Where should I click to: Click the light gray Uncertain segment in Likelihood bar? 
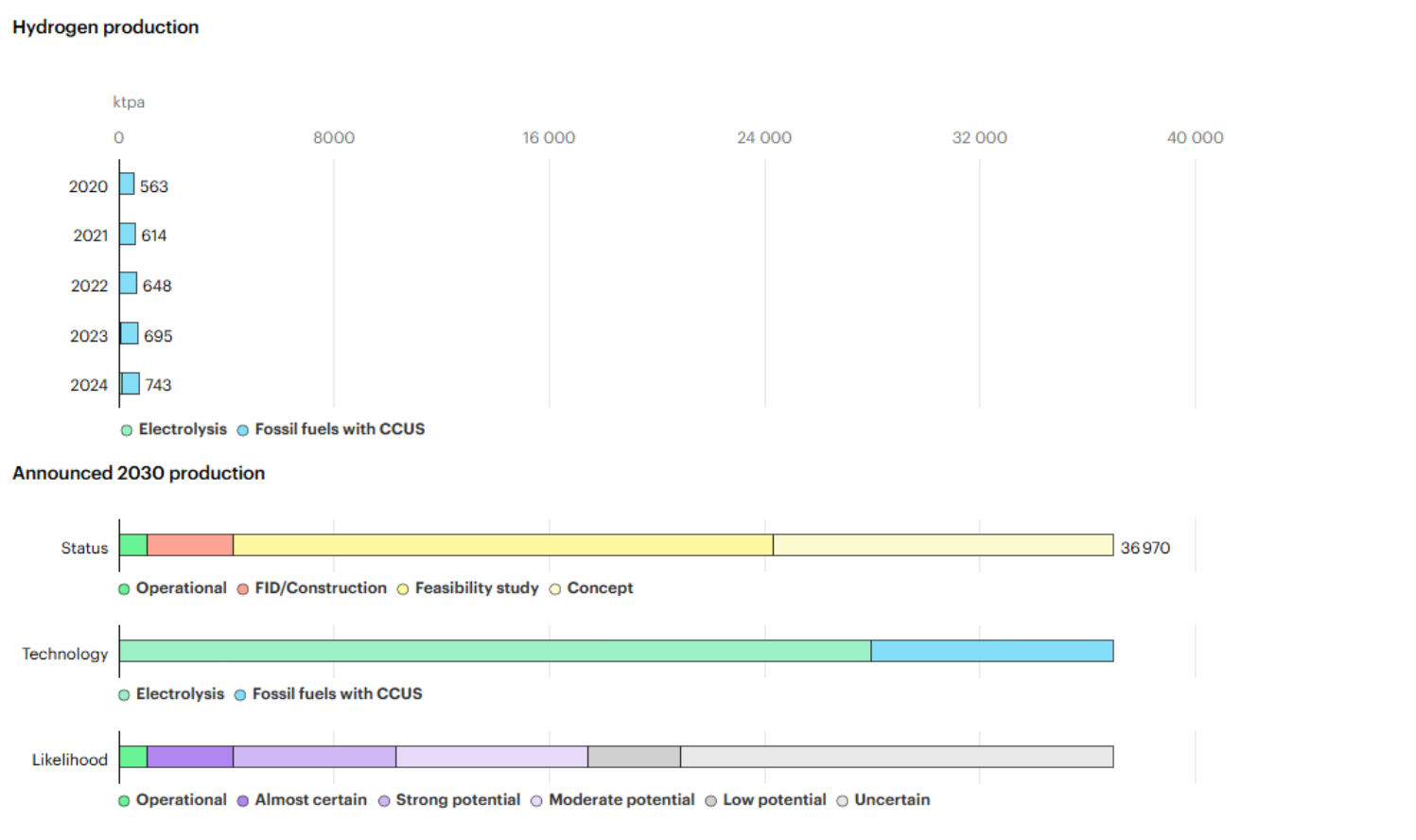coord(896,757)
